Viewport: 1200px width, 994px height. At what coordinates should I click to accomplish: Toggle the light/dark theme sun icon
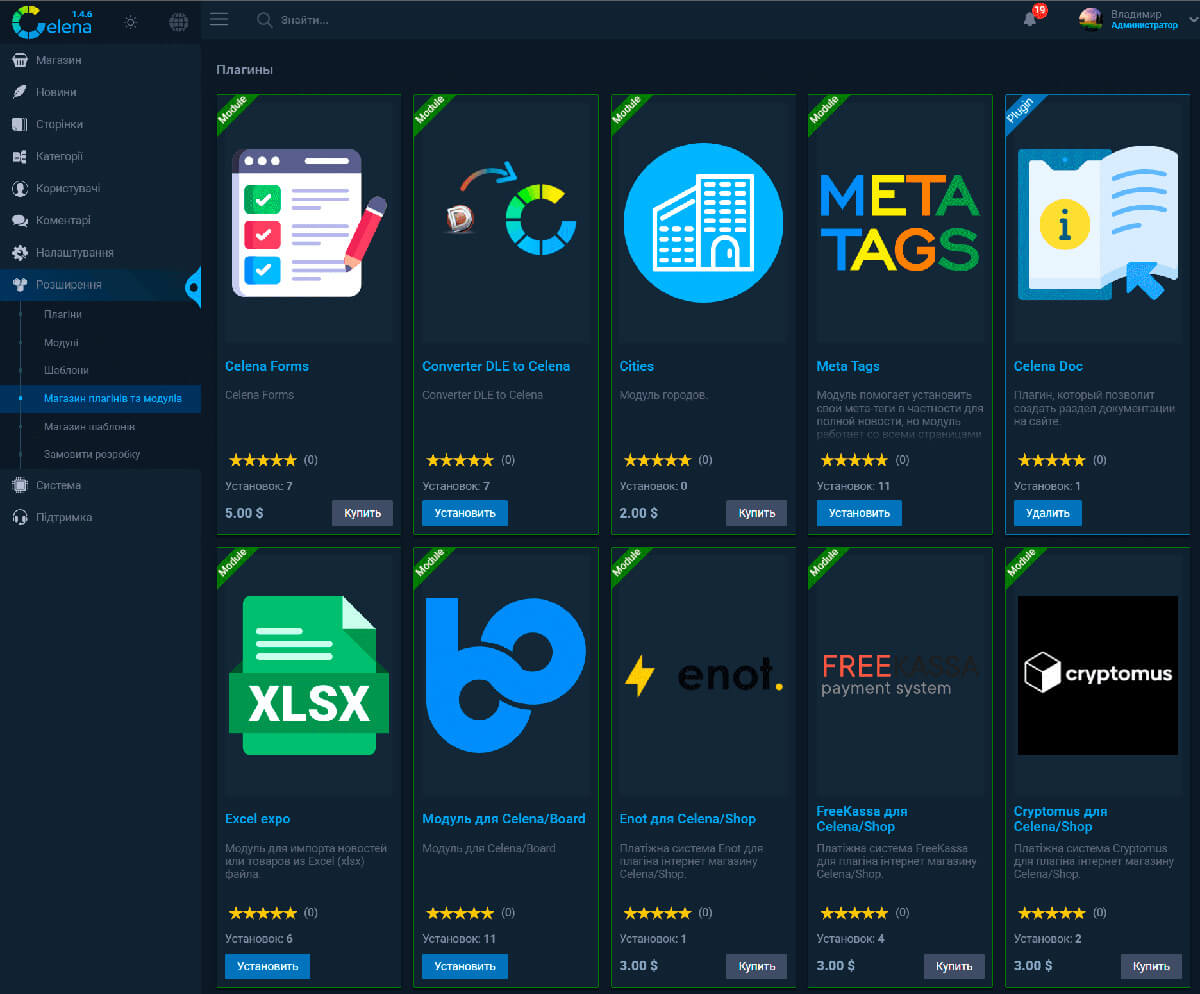131,21
